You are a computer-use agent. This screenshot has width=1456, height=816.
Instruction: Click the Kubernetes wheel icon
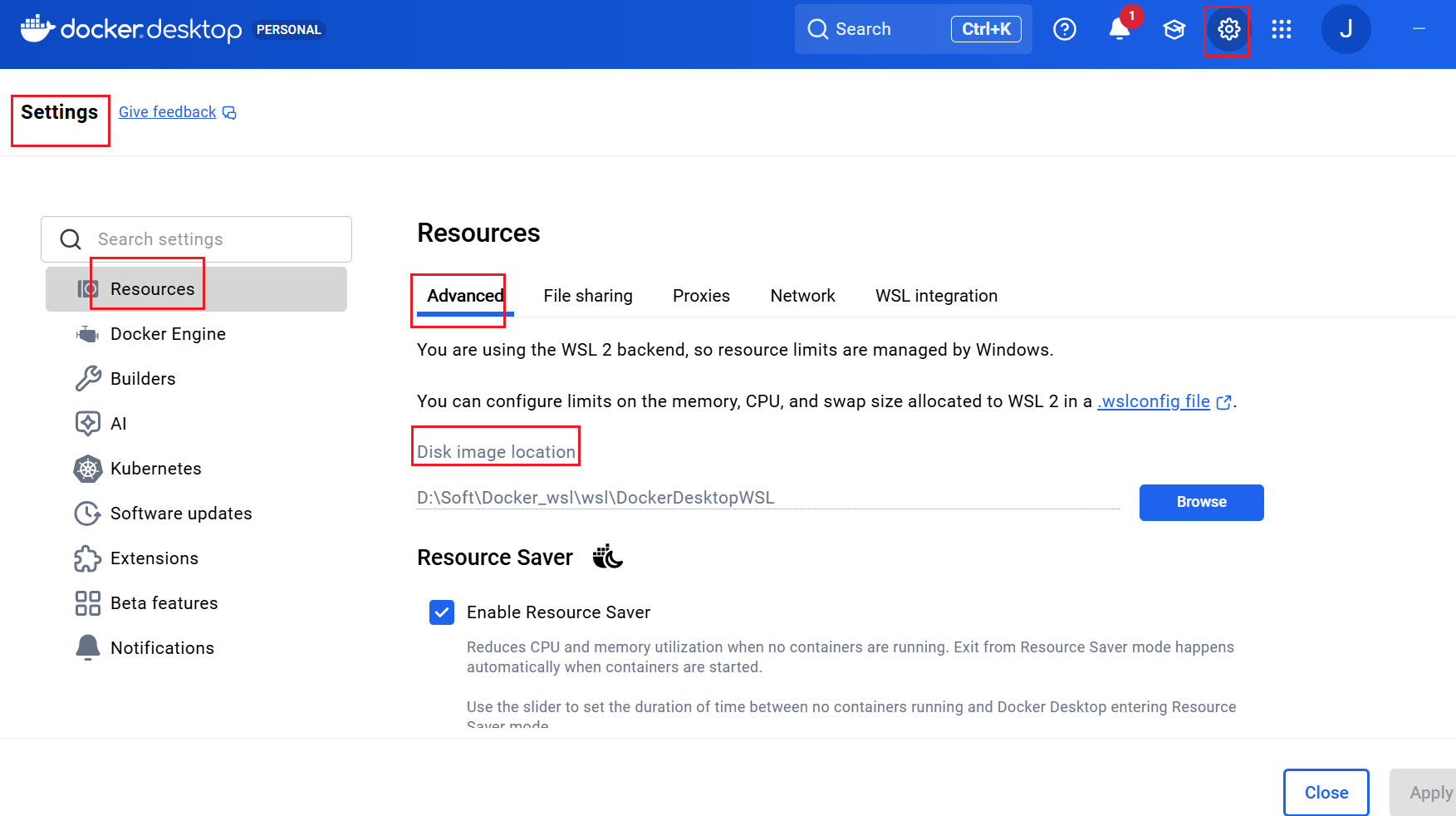coord(87,469)
